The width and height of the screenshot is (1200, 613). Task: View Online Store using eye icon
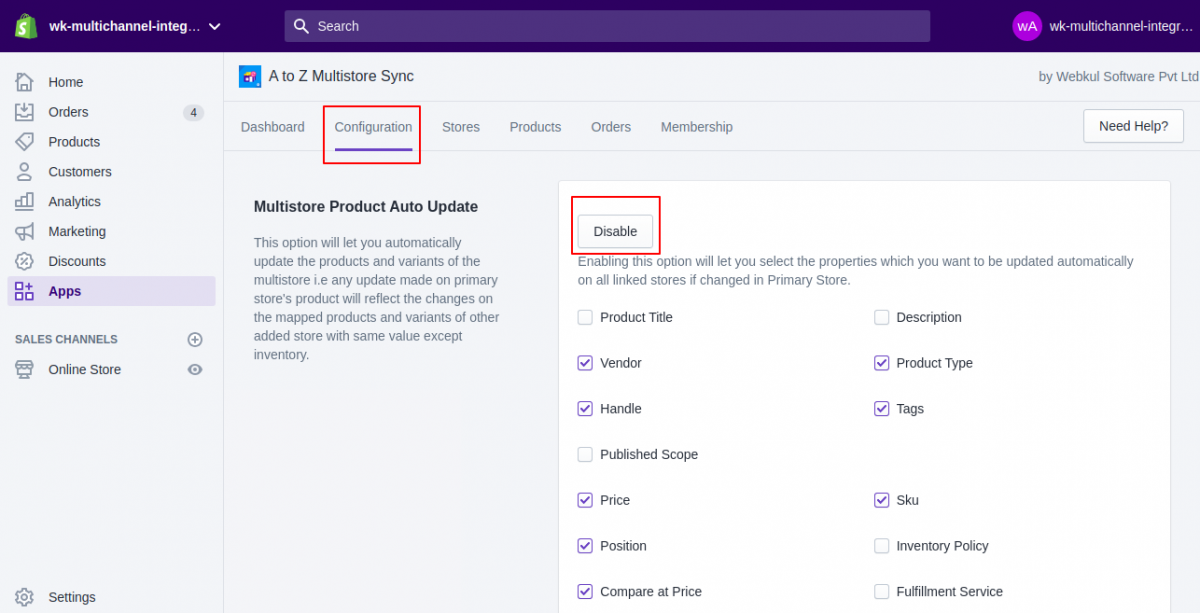pyautogui.click(x=195, y=369)
